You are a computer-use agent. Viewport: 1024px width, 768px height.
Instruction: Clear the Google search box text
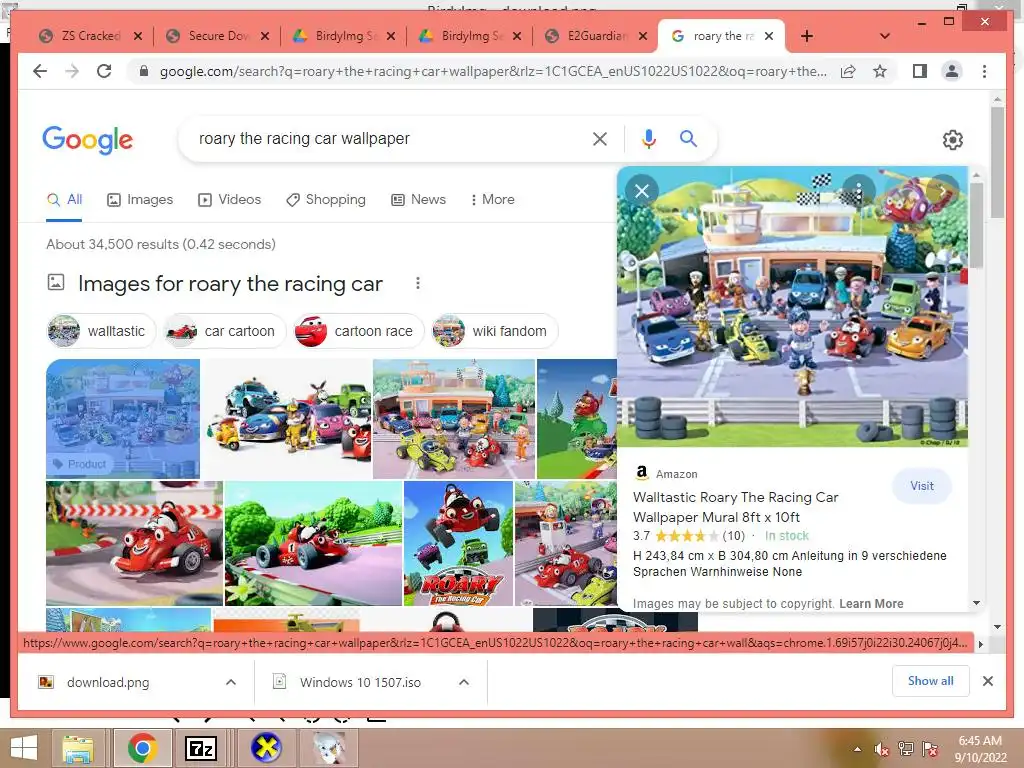tap(600, 138)
